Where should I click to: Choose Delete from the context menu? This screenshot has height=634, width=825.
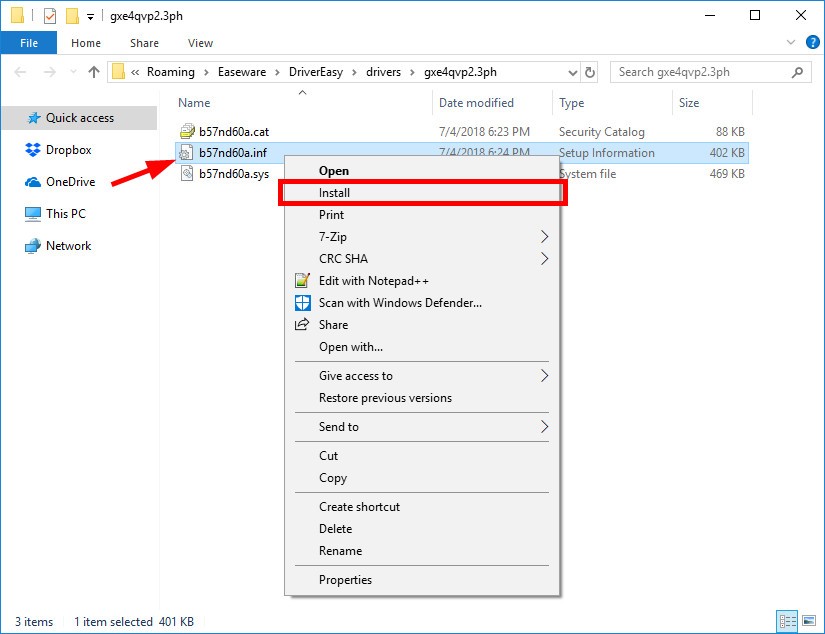pos(422,529)
